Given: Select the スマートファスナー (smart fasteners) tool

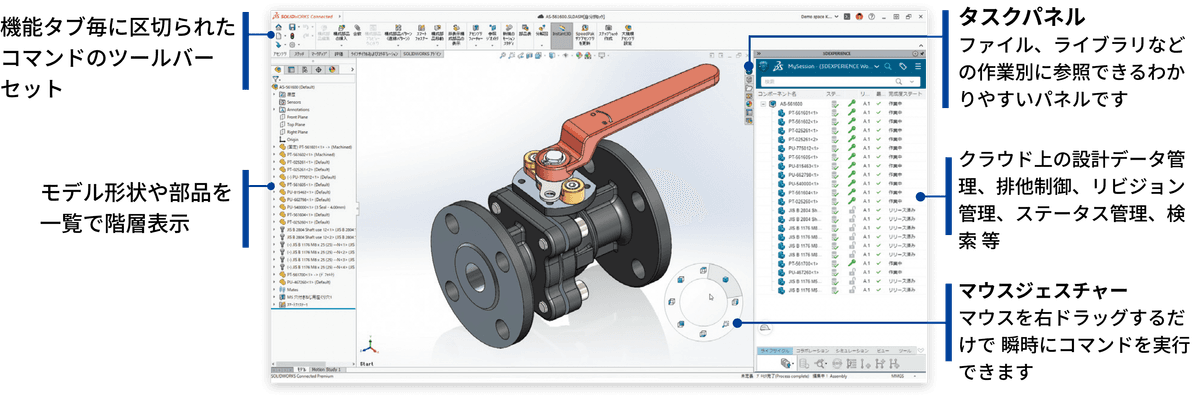Looking at the screenshot, I should pos(421,33).
